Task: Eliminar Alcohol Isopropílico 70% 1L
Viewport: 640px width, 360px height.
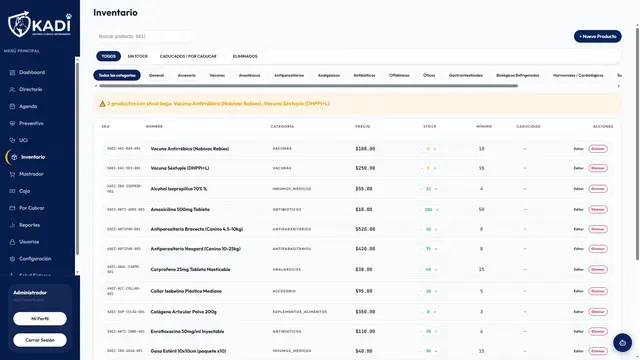Action: [598, 189]
